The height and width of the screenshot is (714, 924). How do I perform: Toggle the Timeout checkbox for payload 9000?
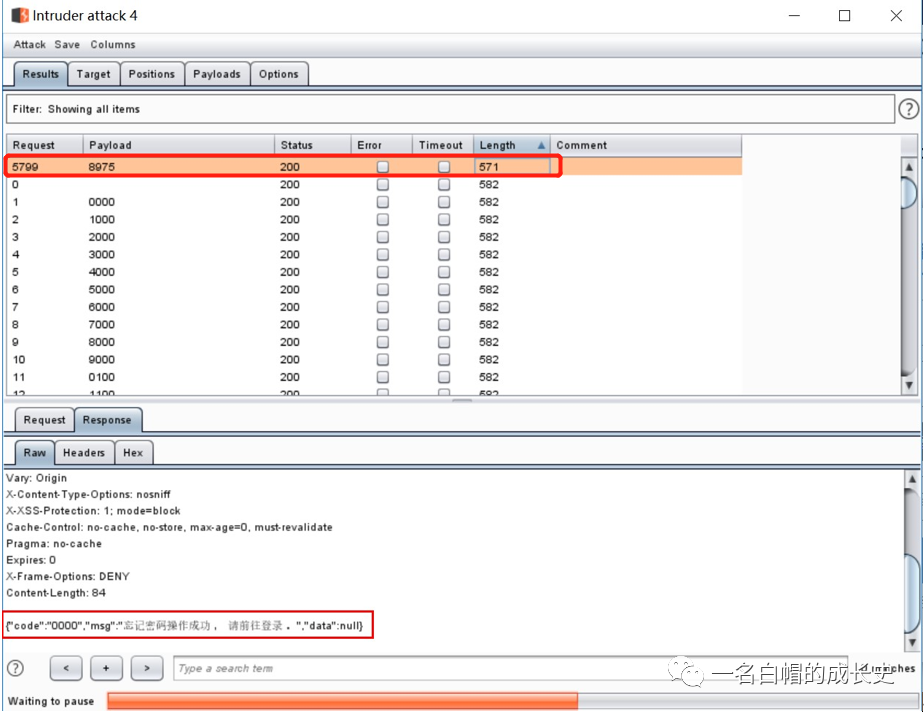pyautogui.click(x=444, y=359)
